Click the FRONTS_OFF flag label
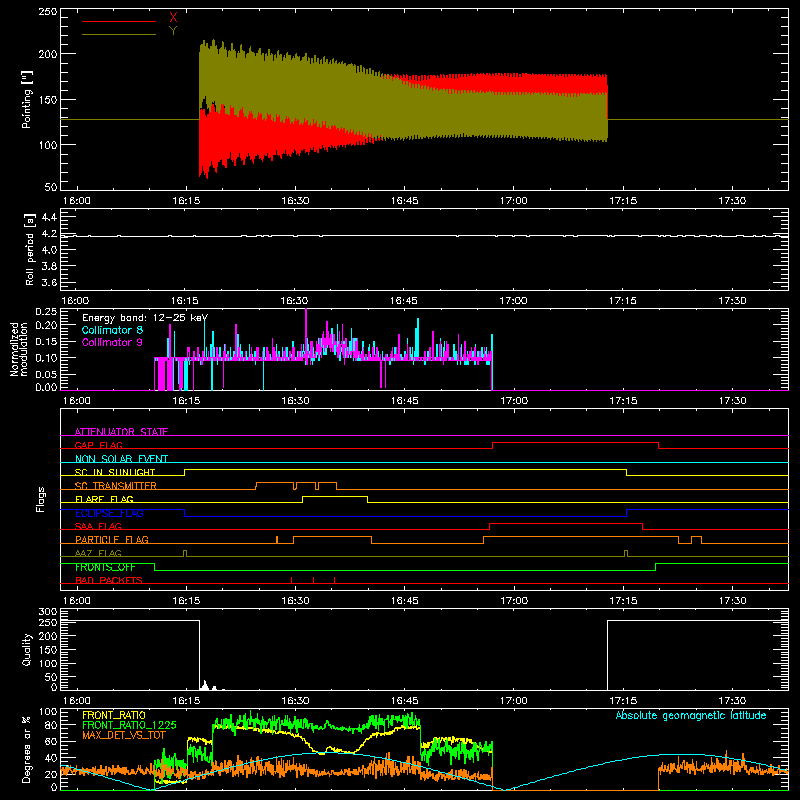The height and width of the screenshot is (800, 800). click(105, 567)
